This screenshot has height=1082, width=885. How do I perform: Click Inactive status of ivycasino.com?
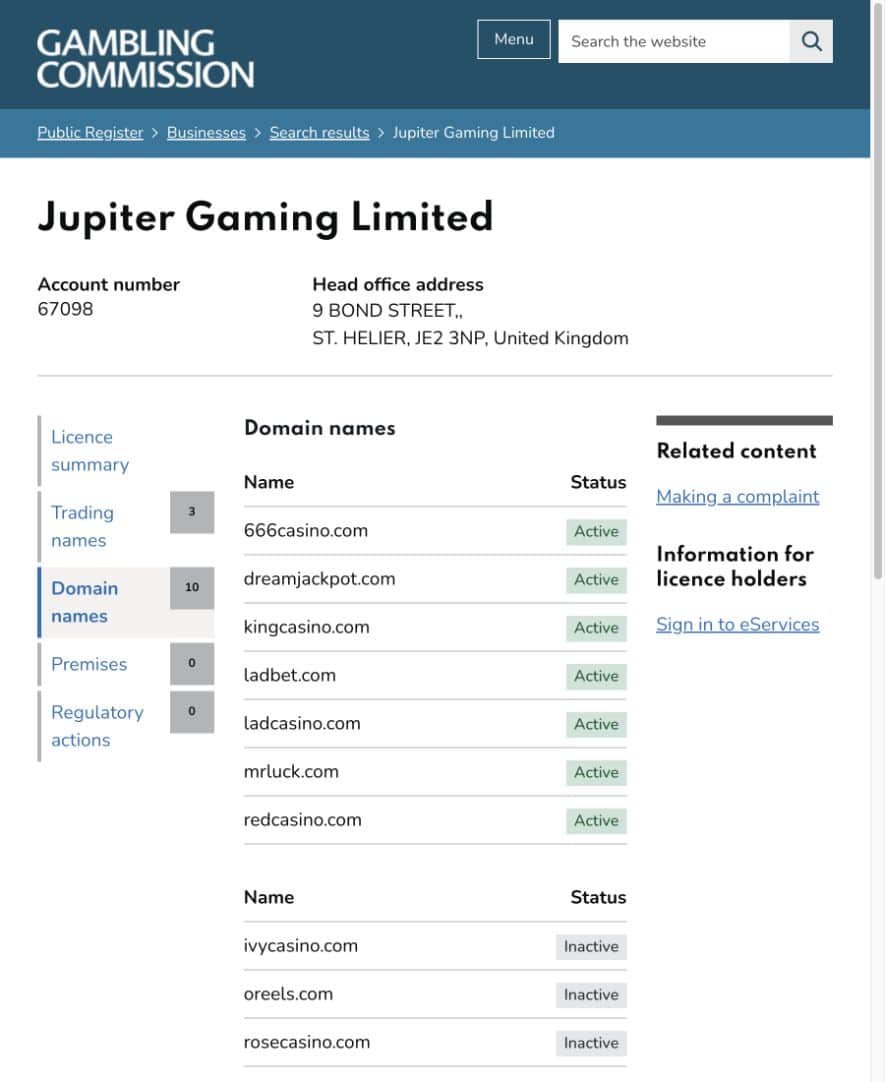coord(591,947)
